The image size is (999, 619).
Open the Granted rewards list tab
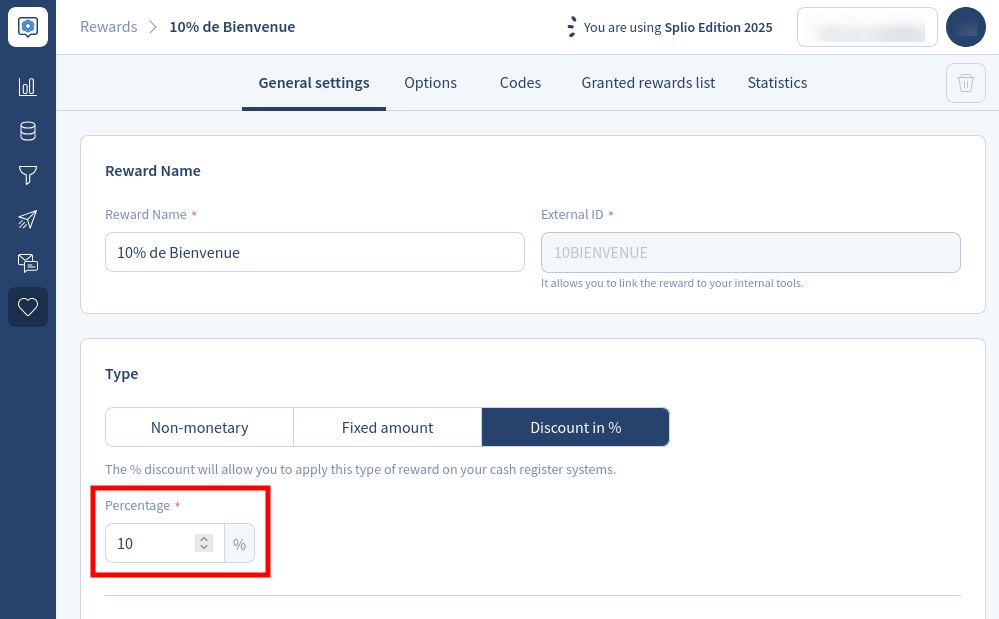(648, 83)
